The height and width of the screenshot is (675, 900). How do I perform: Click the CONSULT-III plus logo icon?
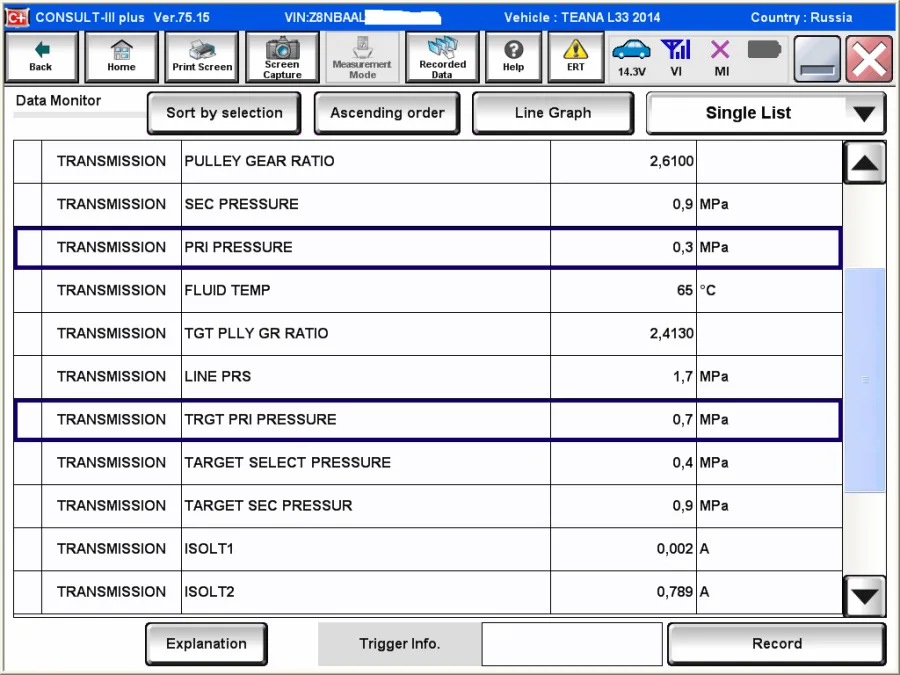pyautogui.click(x=16, y=17)
